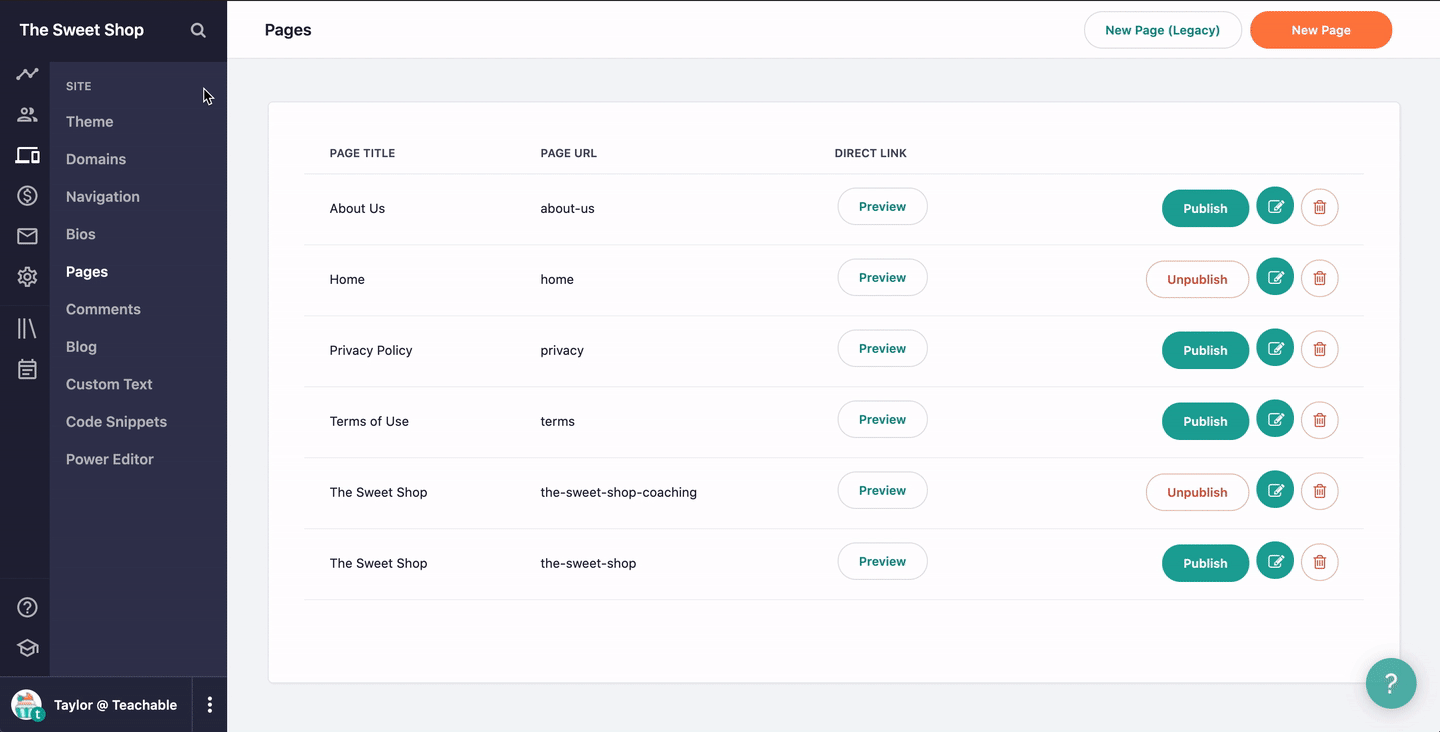Open the Emails envelope icon
1440x732 pixels.
(27, 236)
